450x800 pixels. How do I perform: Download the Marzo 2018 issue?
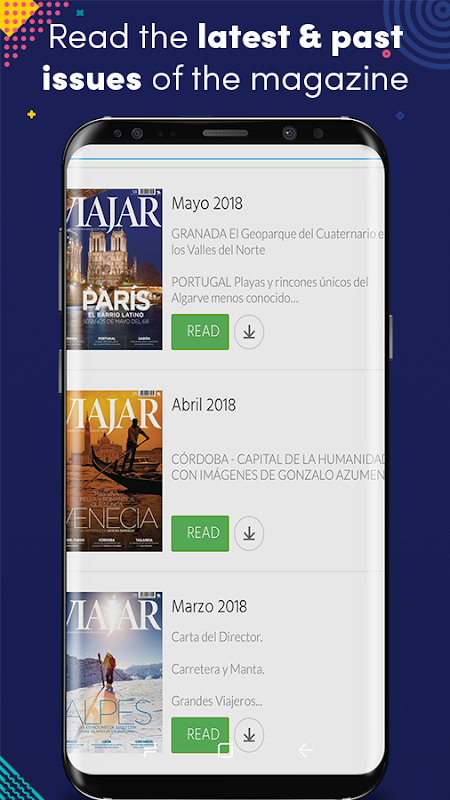click(249, 735)
